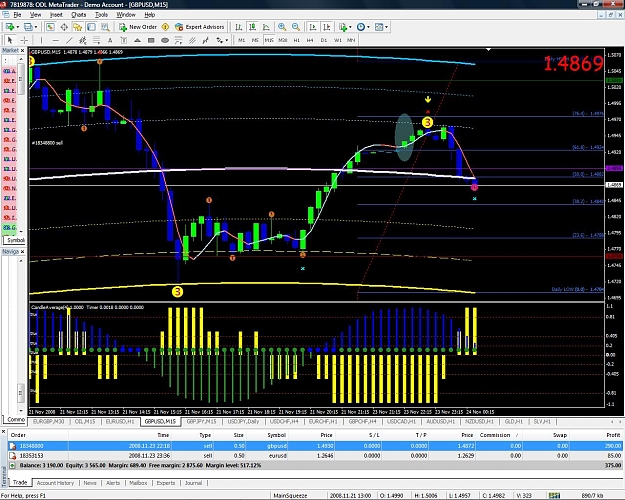
Task: Select the Rectangle shape tool
Action: coord(151,40)
